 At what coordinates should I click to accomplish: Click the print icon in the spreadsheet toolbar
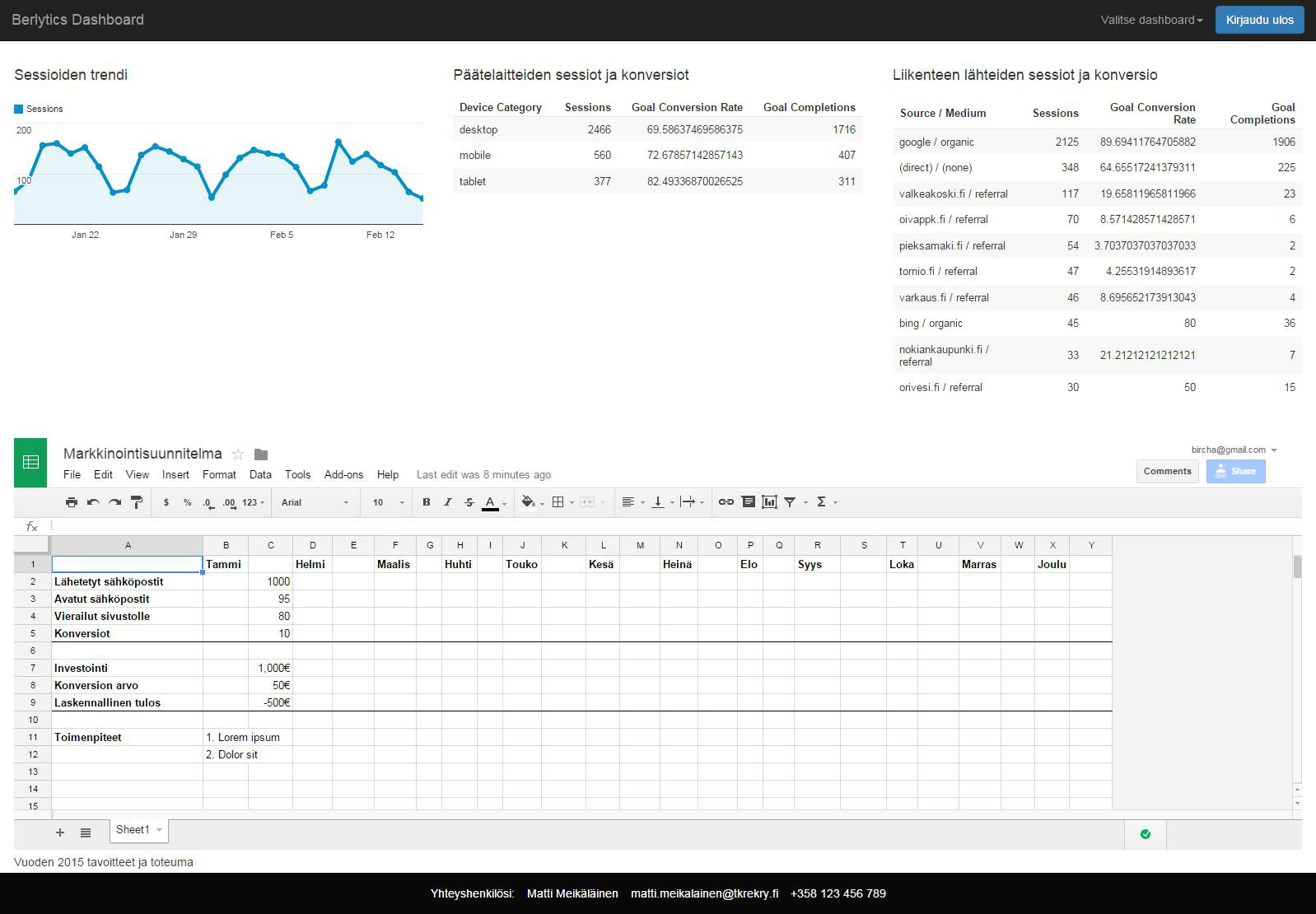(x=72, y=502)
